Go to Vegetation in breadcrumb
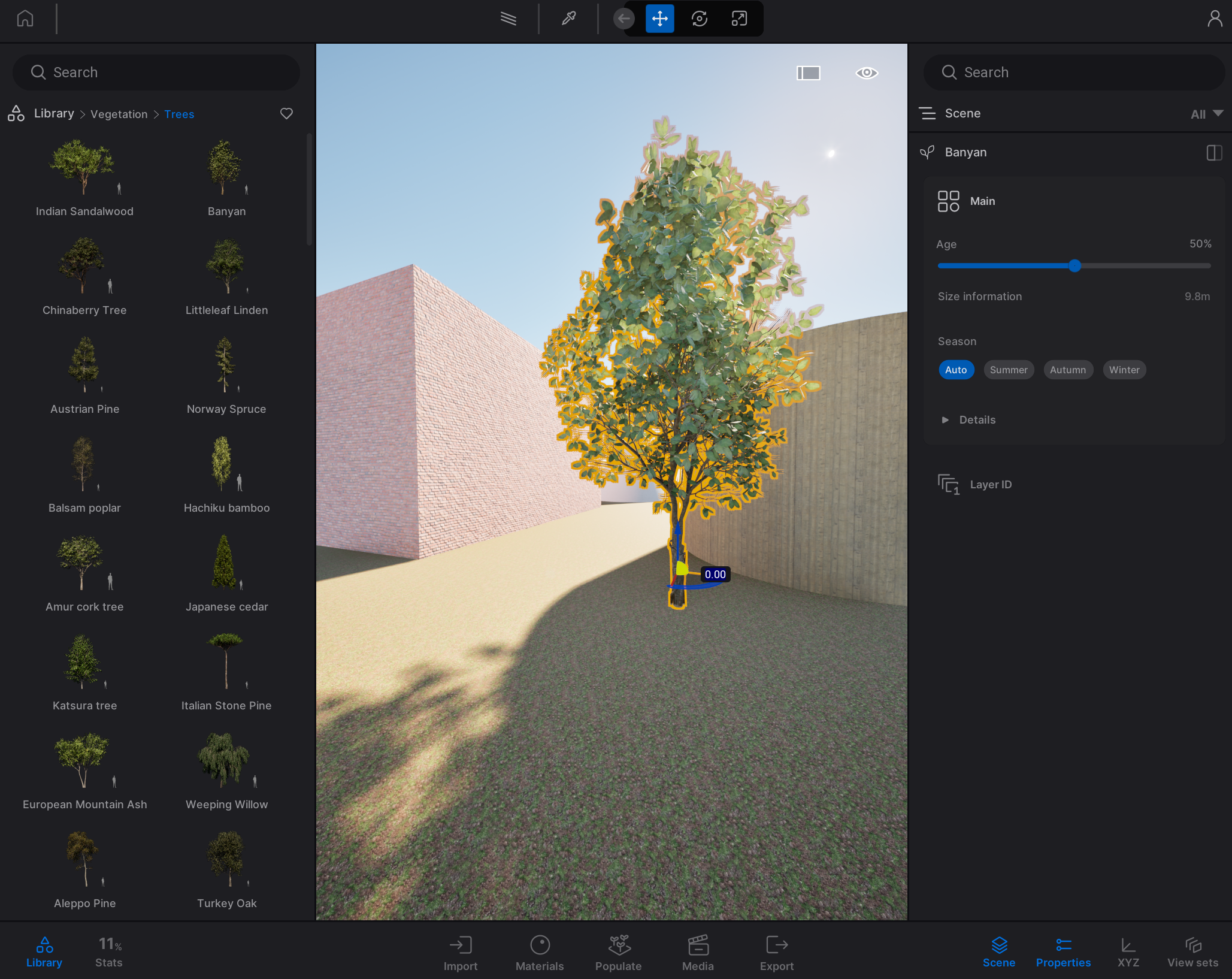Viewport: 1232px width, 979px height. coord(119,114)
